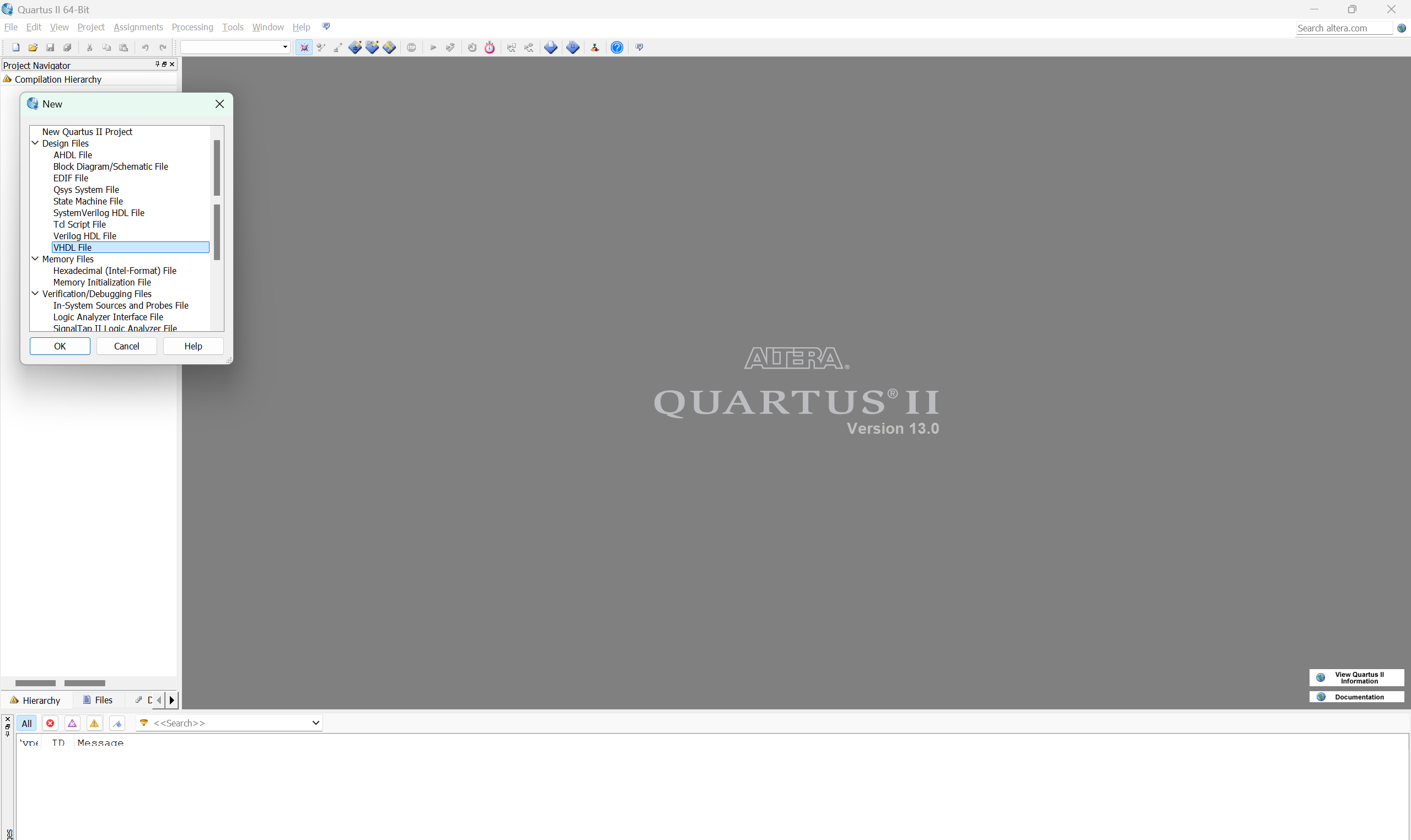Open the Programmer toolbar icon

click(x=572, y=47)
